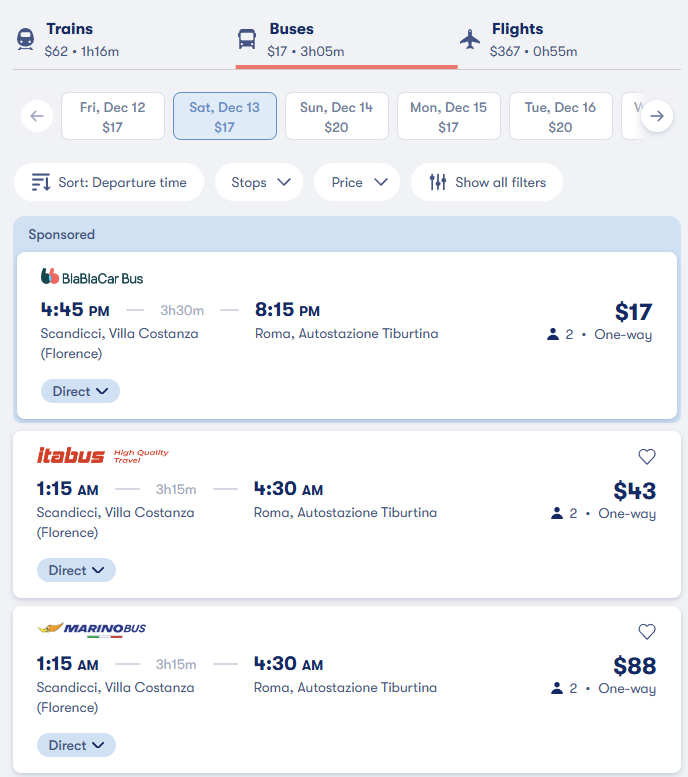Screen dimensions: 688x777
Task: Open the Sort: Departure time options
Action: pos(109,182)
